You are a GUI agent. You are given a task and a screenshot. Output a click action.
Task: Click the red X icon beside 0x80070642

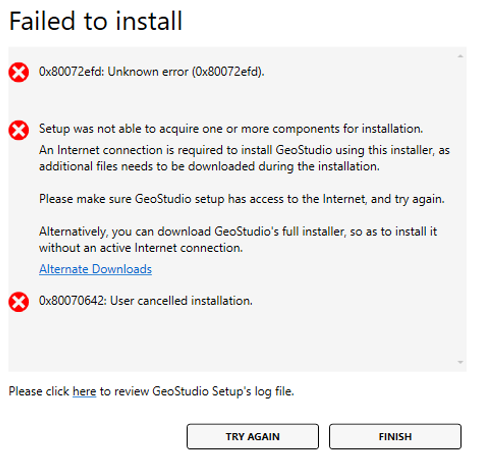point(19,302)
